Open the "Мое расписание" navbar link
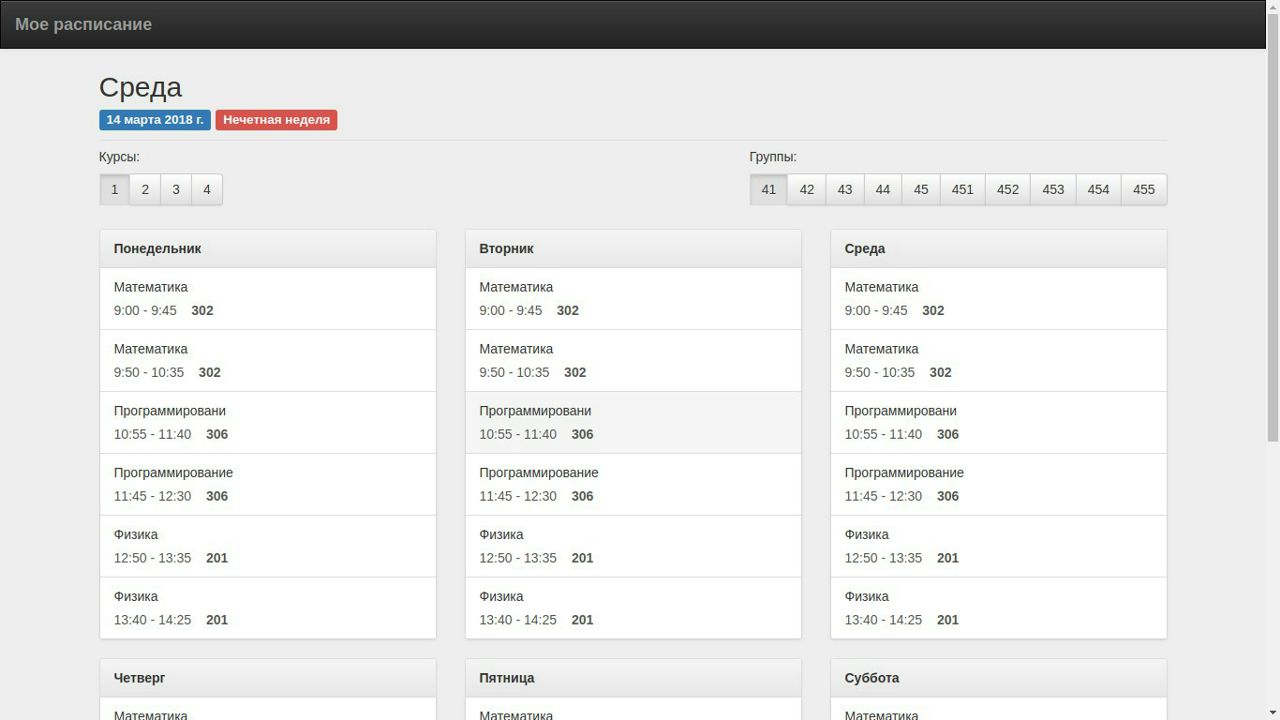The height and width of the screenshot is (720, 1280). [x=83, y=24]
